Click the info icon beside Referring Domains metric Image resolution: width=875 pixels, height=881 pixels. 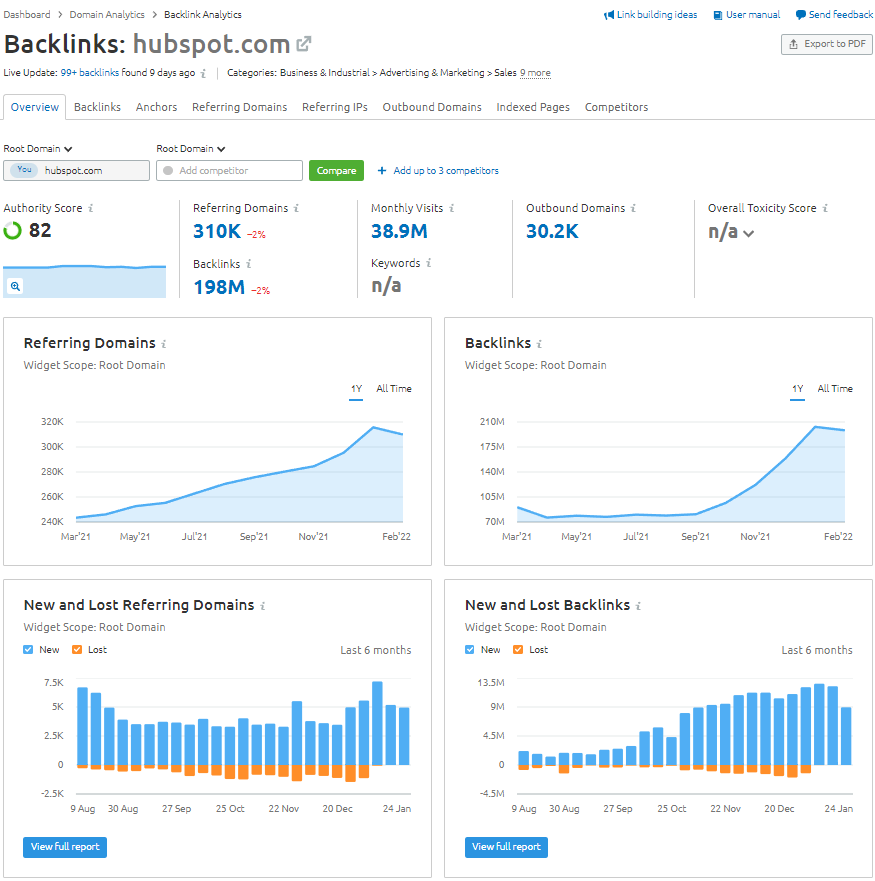pos(296,208)
